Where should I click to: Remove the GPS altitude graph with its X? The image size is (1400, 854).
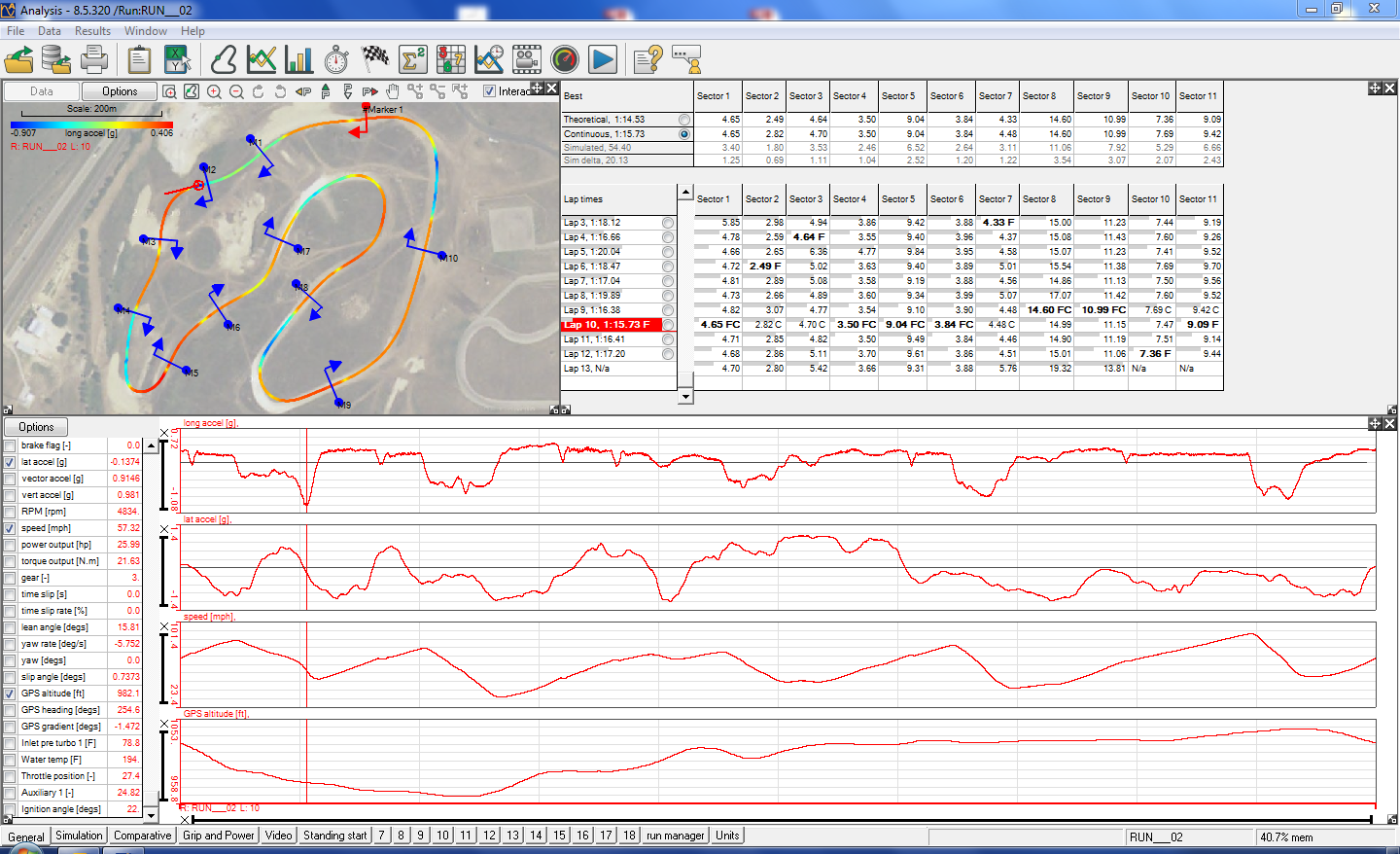(x=164, y=725)
